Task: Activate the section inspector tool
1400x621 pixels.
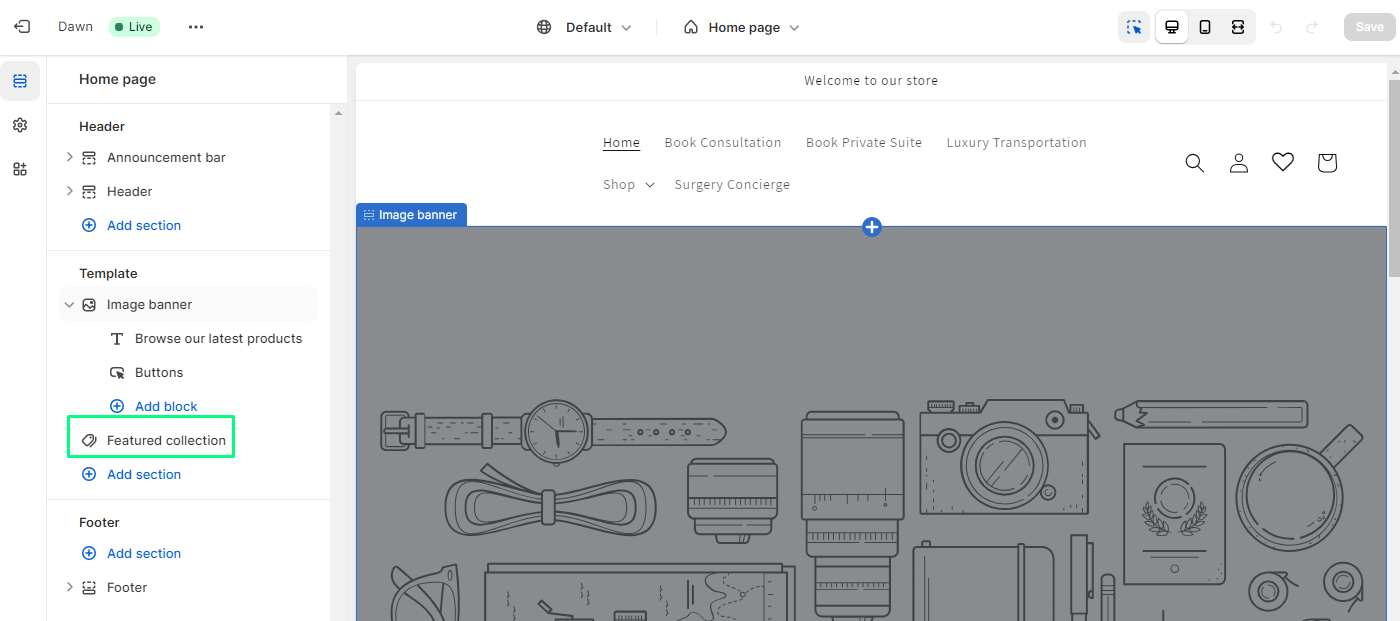Action: click(1134, 27)
